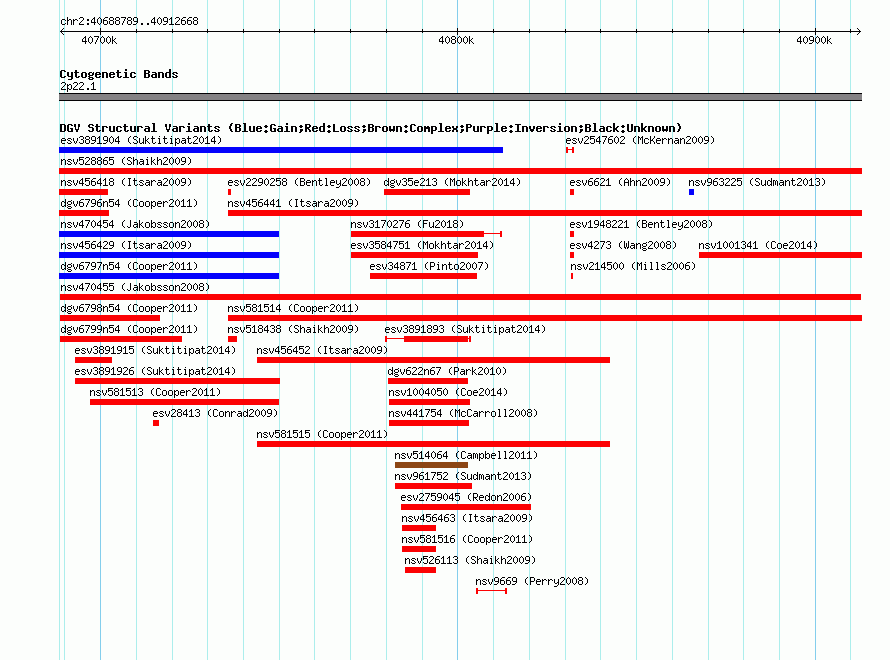890x660 pixels.
Task: Click nsv441754 (McCarroll2008) label
Action: point(463,413)
